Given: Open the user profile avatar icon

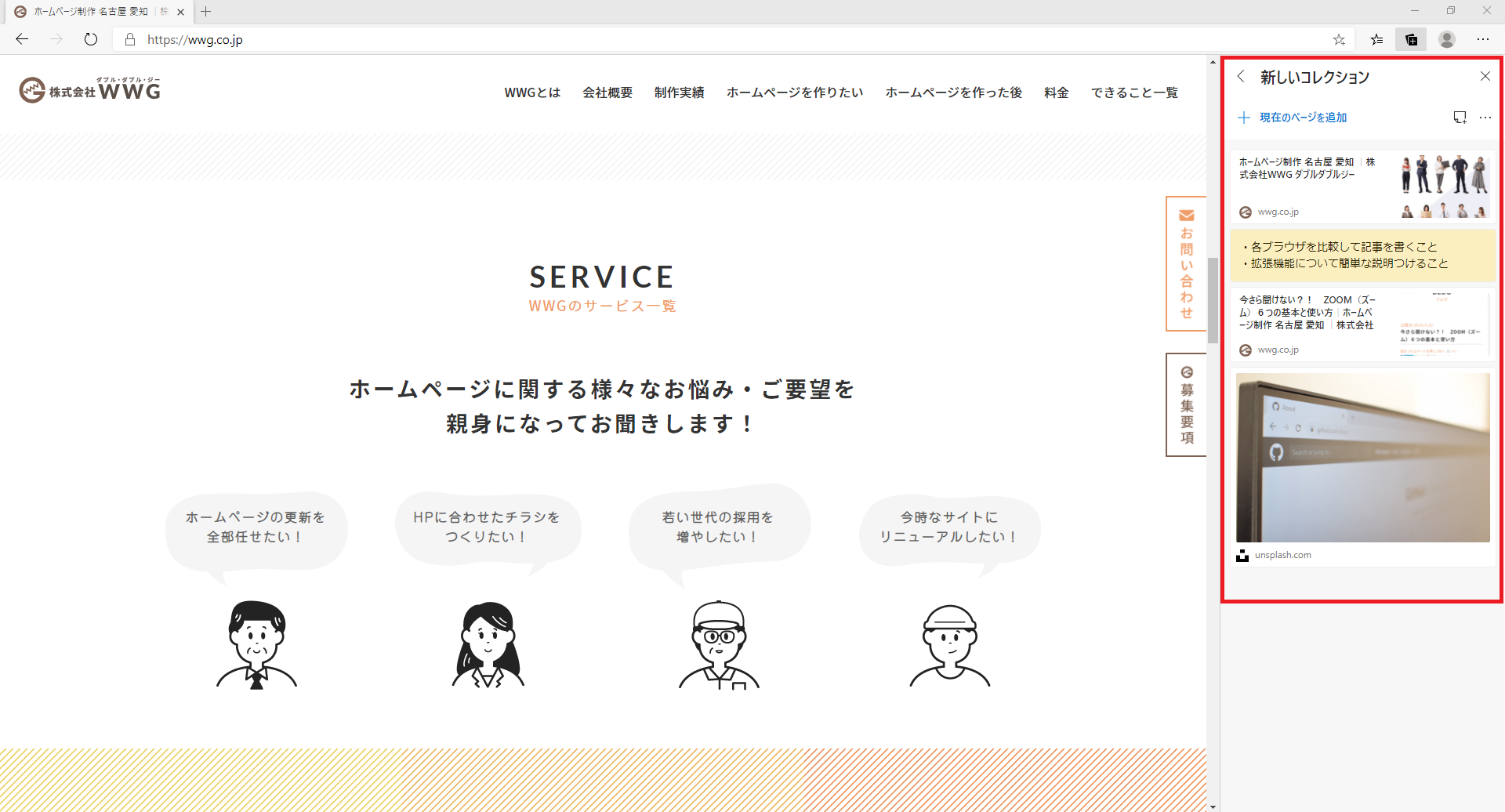Looking at the screenshot, I should pos(1447,39).
